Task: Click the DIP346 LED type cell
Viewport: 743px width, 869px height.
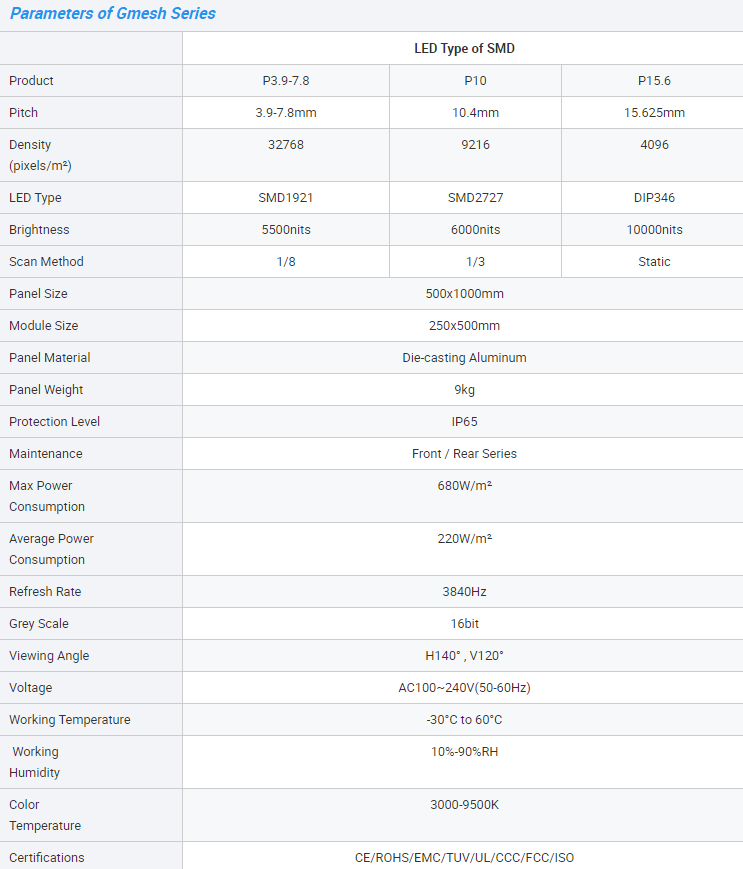Action: pyautogui.click(x=654, y=198)
